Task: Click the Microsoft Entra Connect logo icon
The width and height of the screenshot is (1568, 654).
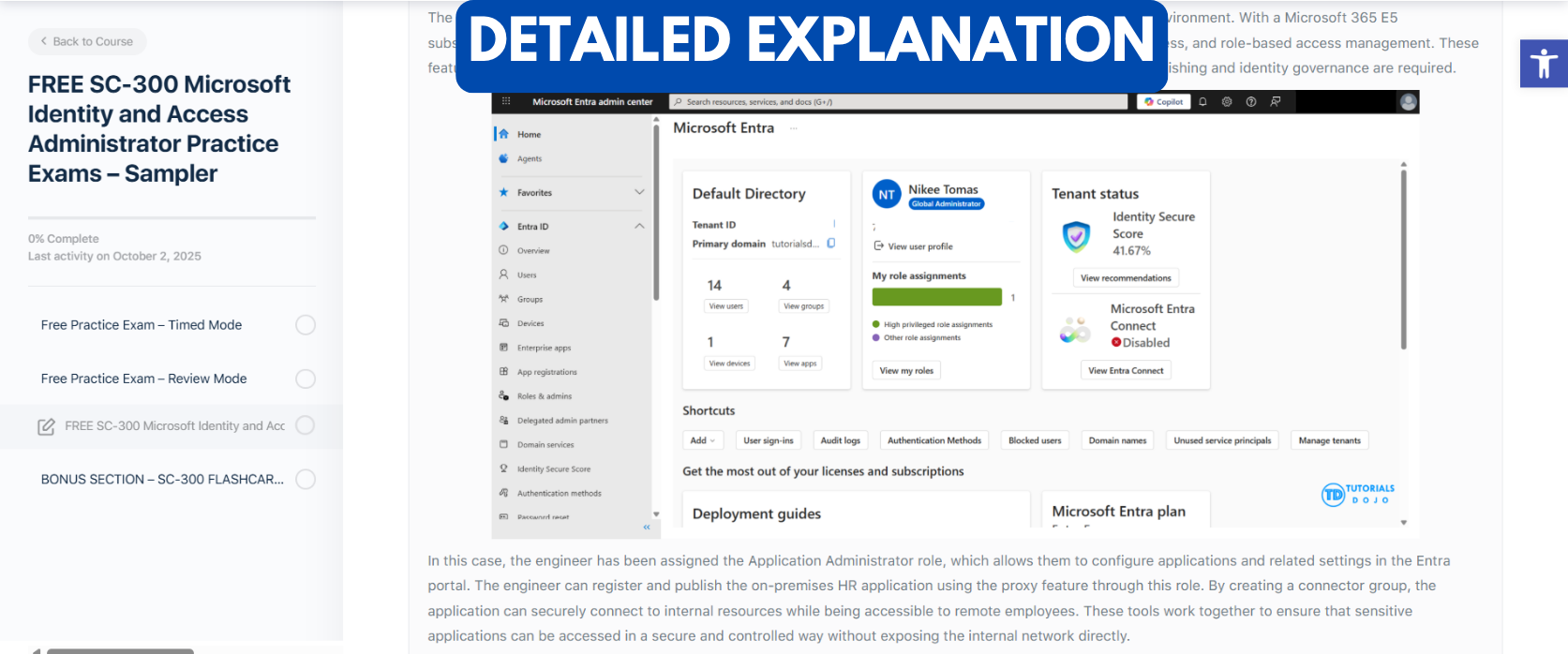Action: [x=1075, y=330]
